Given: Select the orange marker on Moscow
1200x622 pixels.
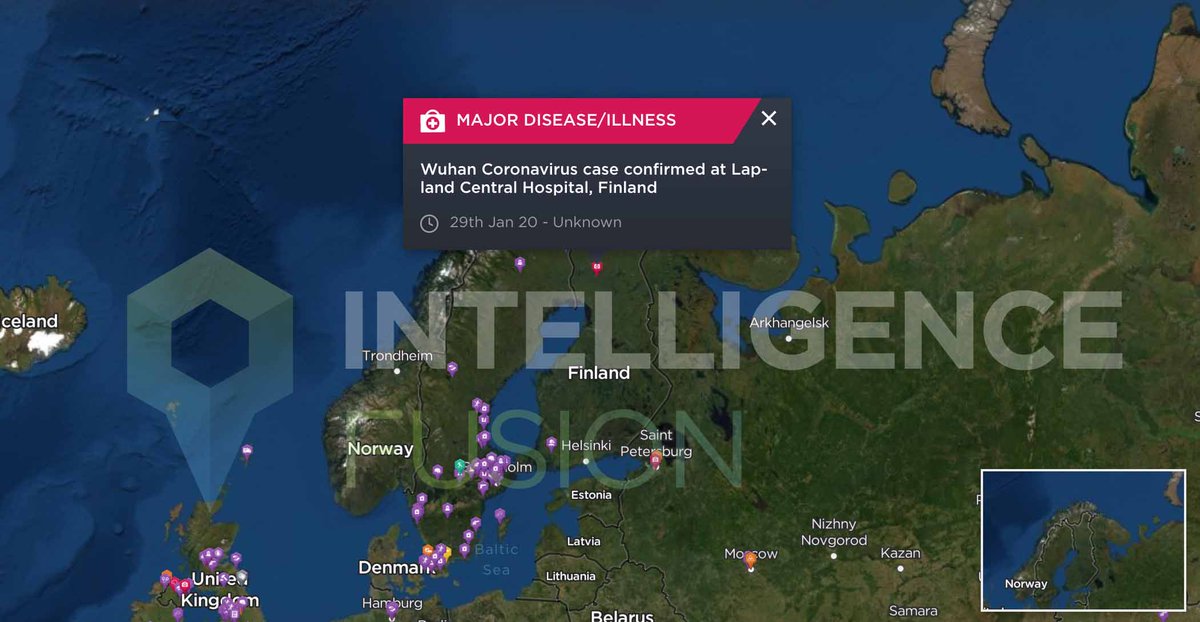Looking at the screenshot, I should [750, 560].
